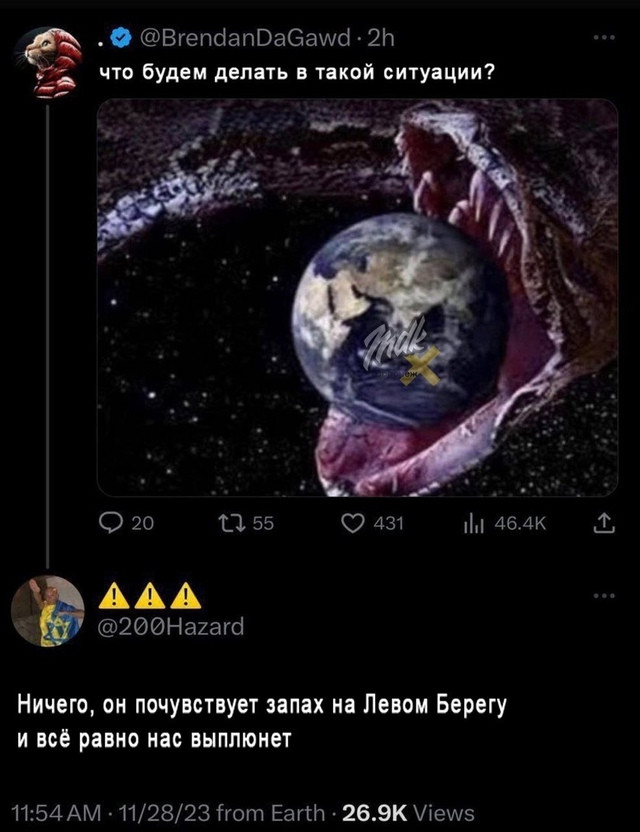Open the reply icon with 20 comments
Image resolution: width=640 pixels, height=832 pixels.
point(110,524)
